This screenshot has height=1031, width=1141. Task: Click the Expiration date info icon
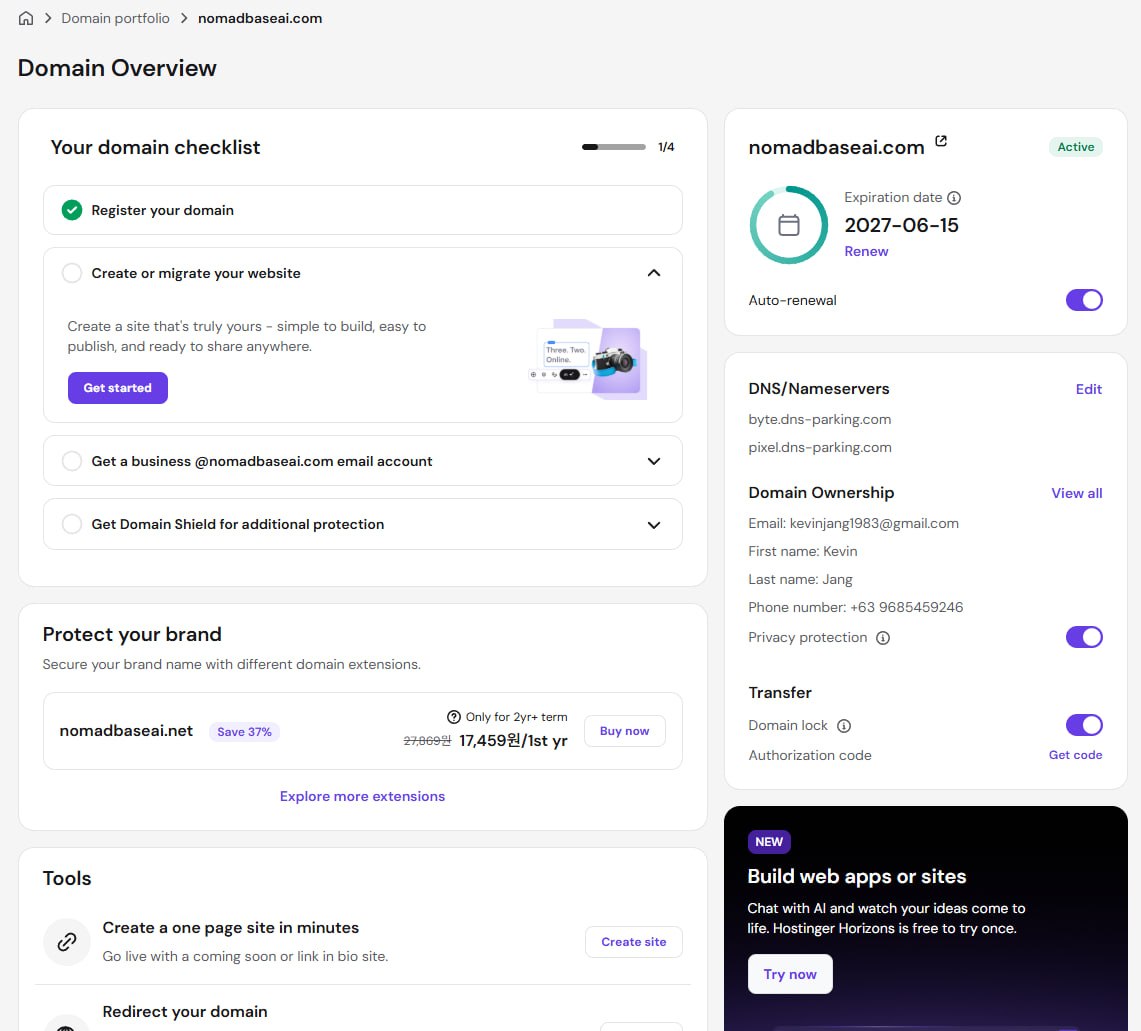(954, 198)
